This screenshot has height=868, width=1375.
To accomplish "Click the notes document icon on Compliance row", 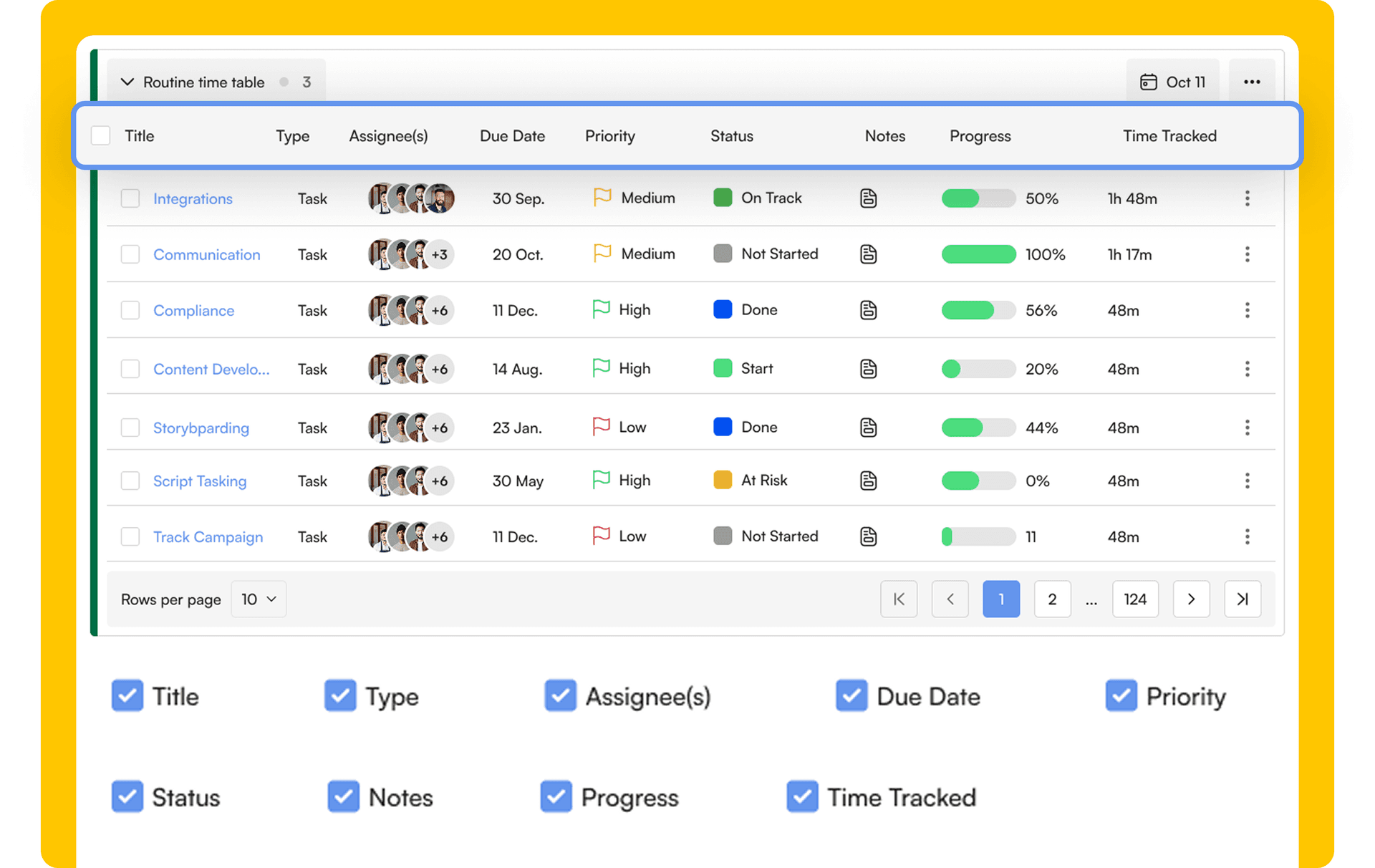I will pos(869,310).
